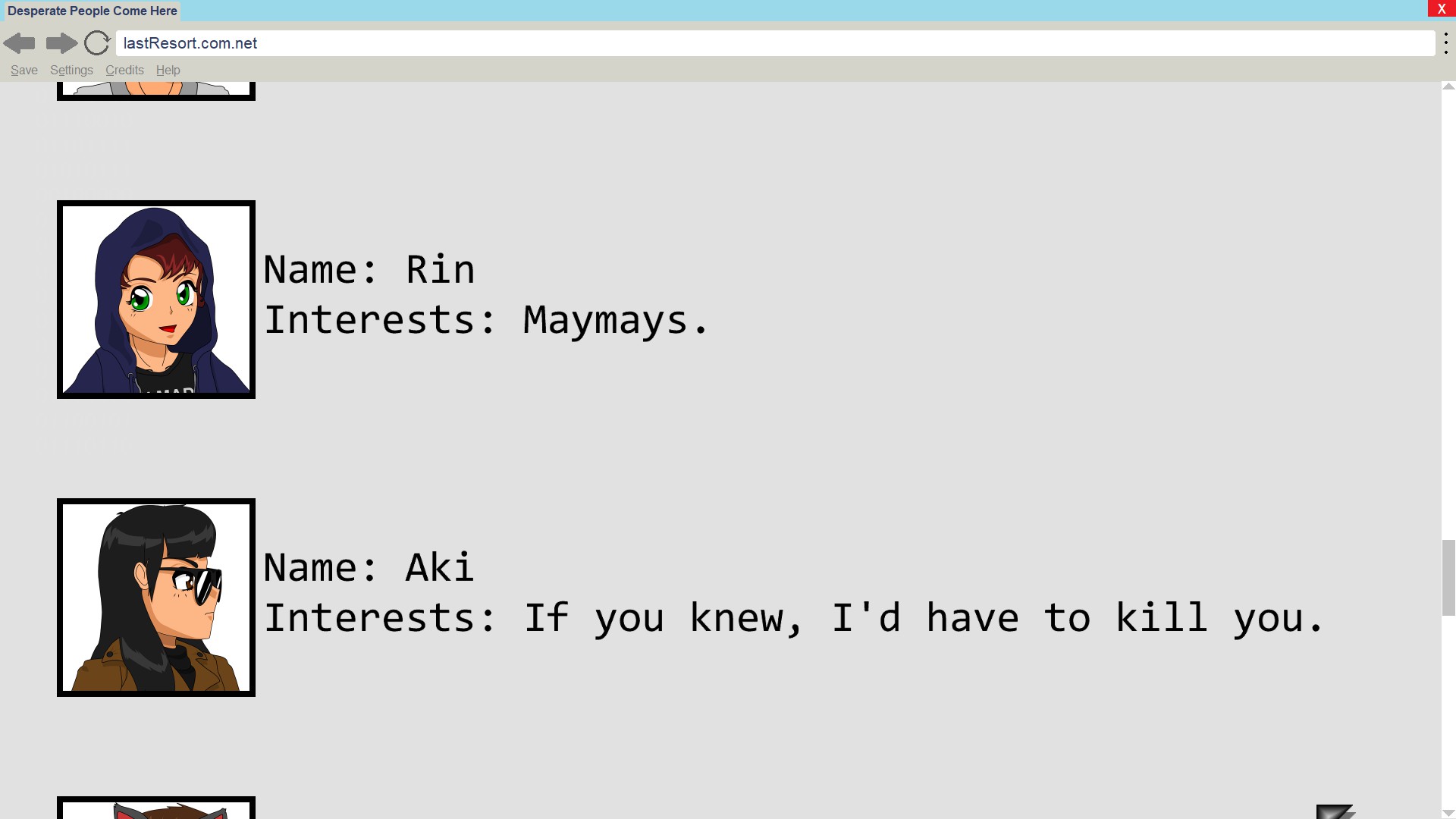This screenshot has width=1456, height=819.
Task: Click the browser back arrow
Action: click(19, 43)
